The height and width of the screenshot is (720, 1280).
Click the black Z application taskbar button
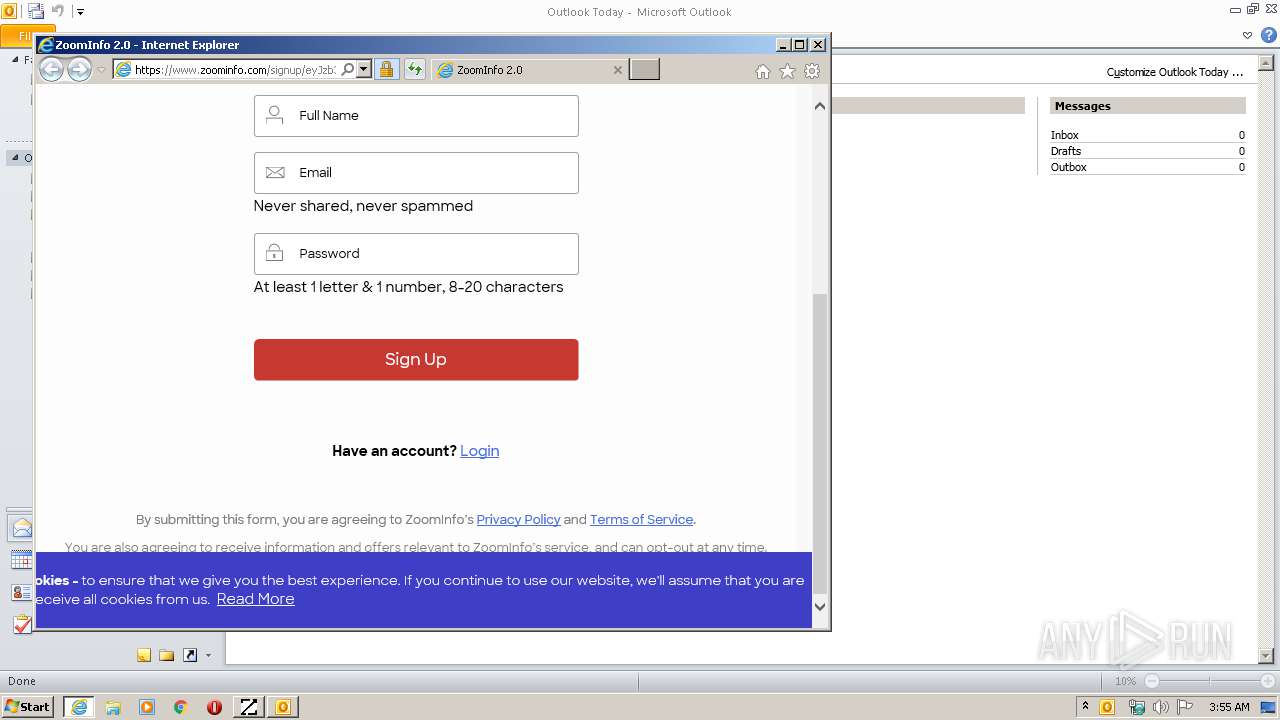click(x=249, y=707)
